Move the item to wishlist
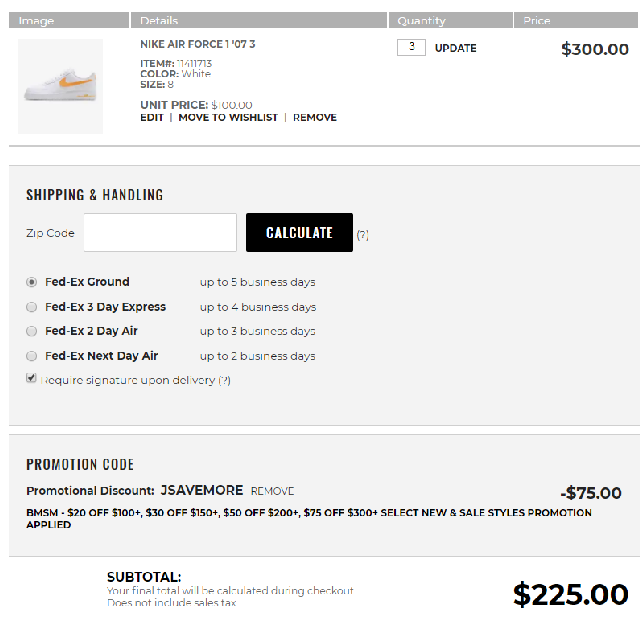The width and height of the screenshot is (642, 621). click(228, 118)
